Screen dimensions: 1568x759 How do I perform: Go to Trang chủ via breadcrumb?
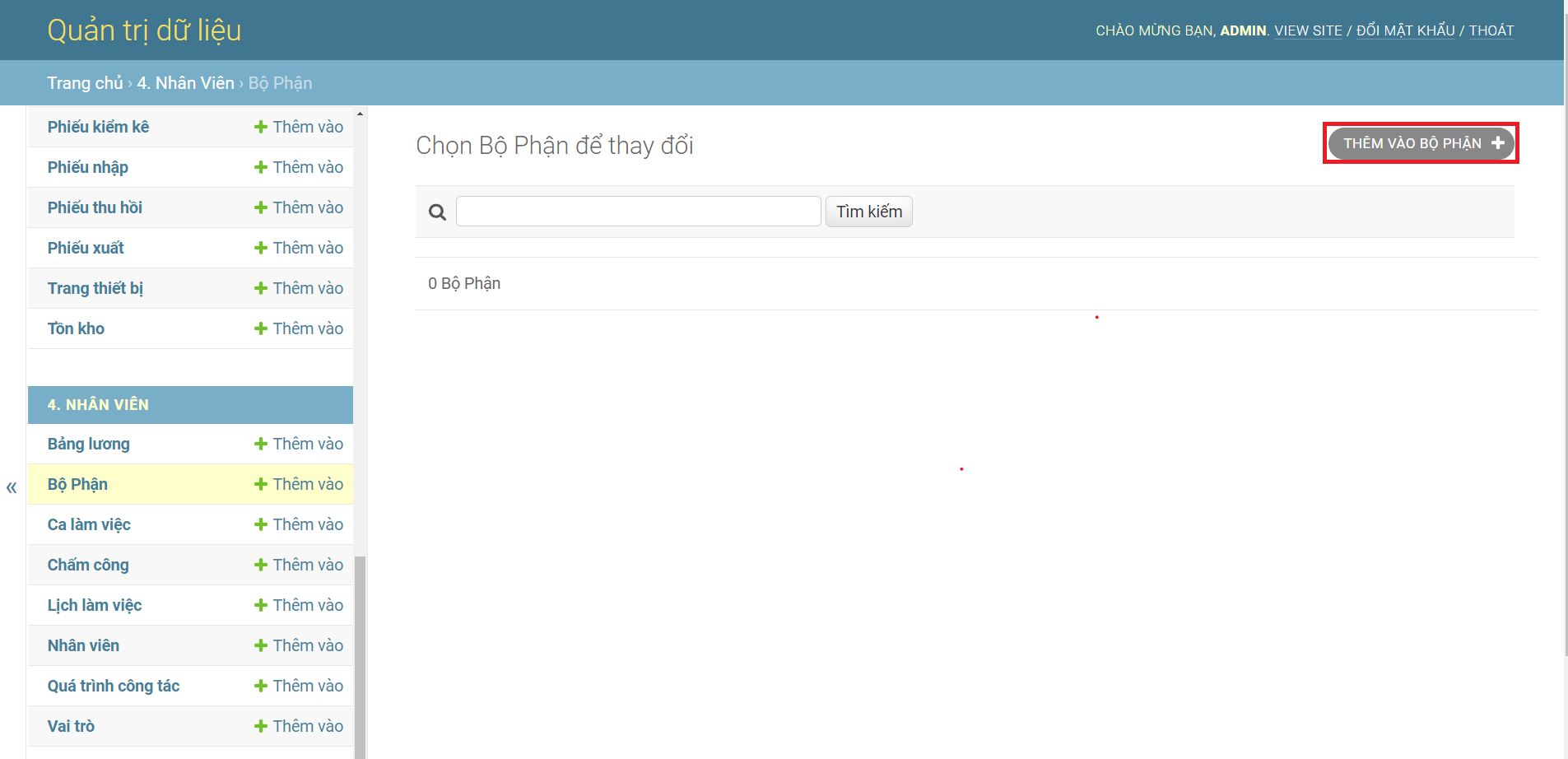tap(85, 82)
